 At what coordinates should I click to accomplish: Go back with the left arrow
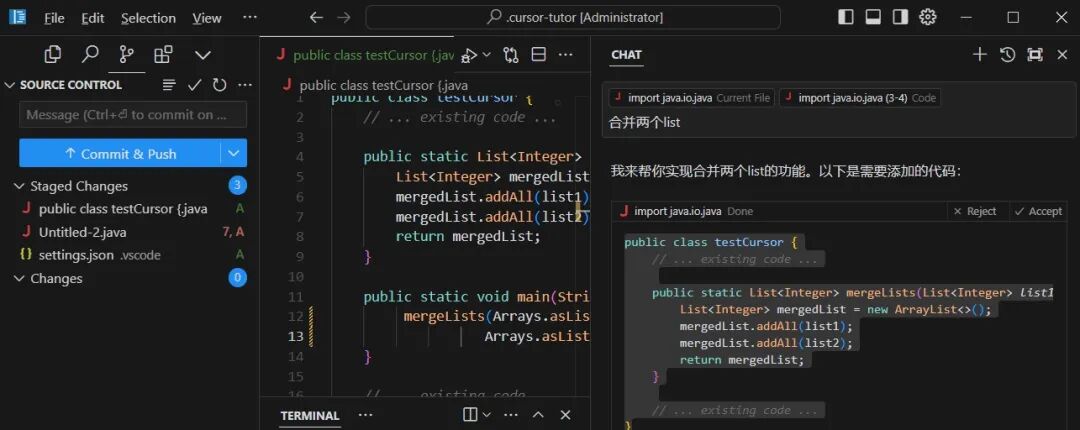(x=316, y=17)
